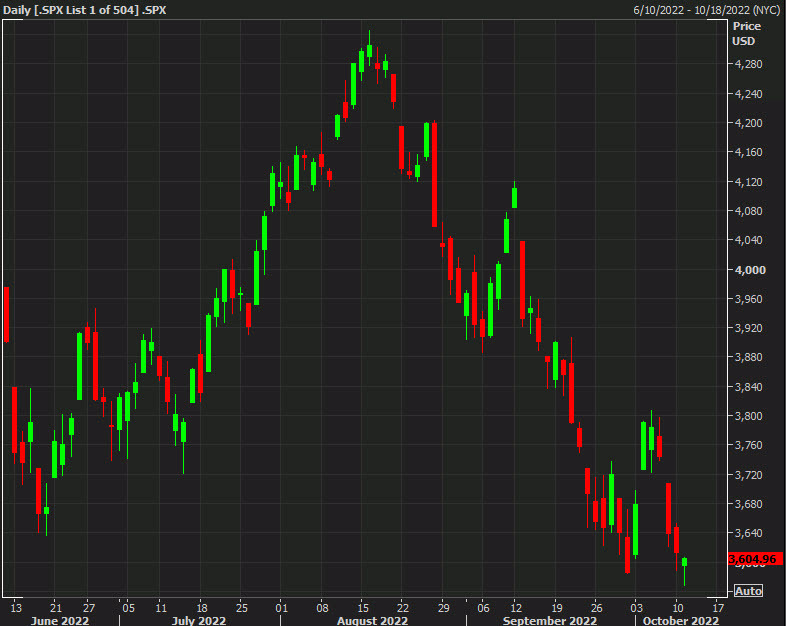This screenshot has width=786, height=626.
Task: Click the 4,240 price axis label
Action: (x=748, y=94)
